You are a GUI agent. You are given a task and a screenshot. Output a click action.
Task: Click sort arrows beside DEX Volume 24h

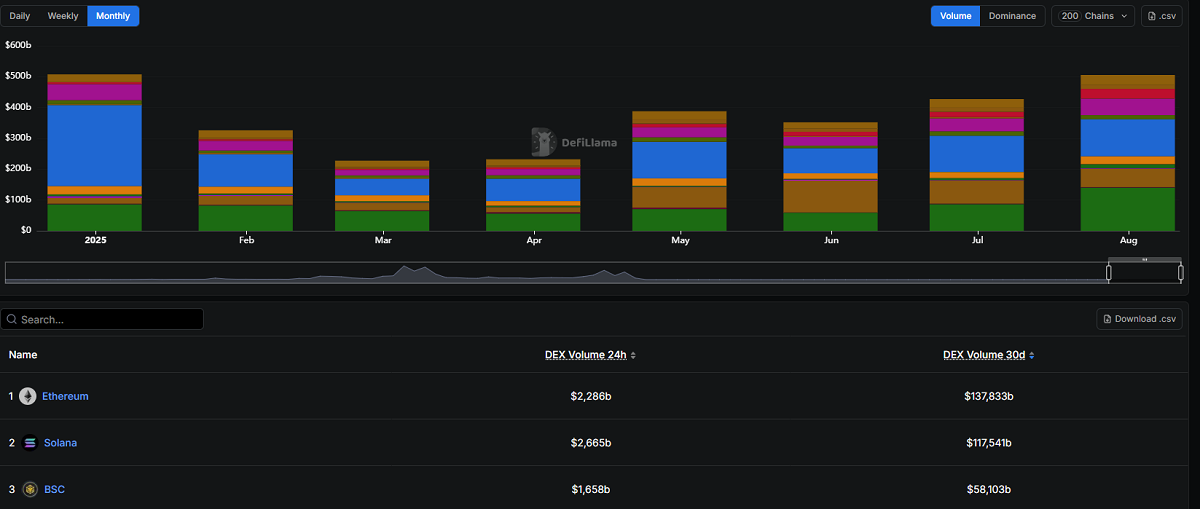click(633, 355)
